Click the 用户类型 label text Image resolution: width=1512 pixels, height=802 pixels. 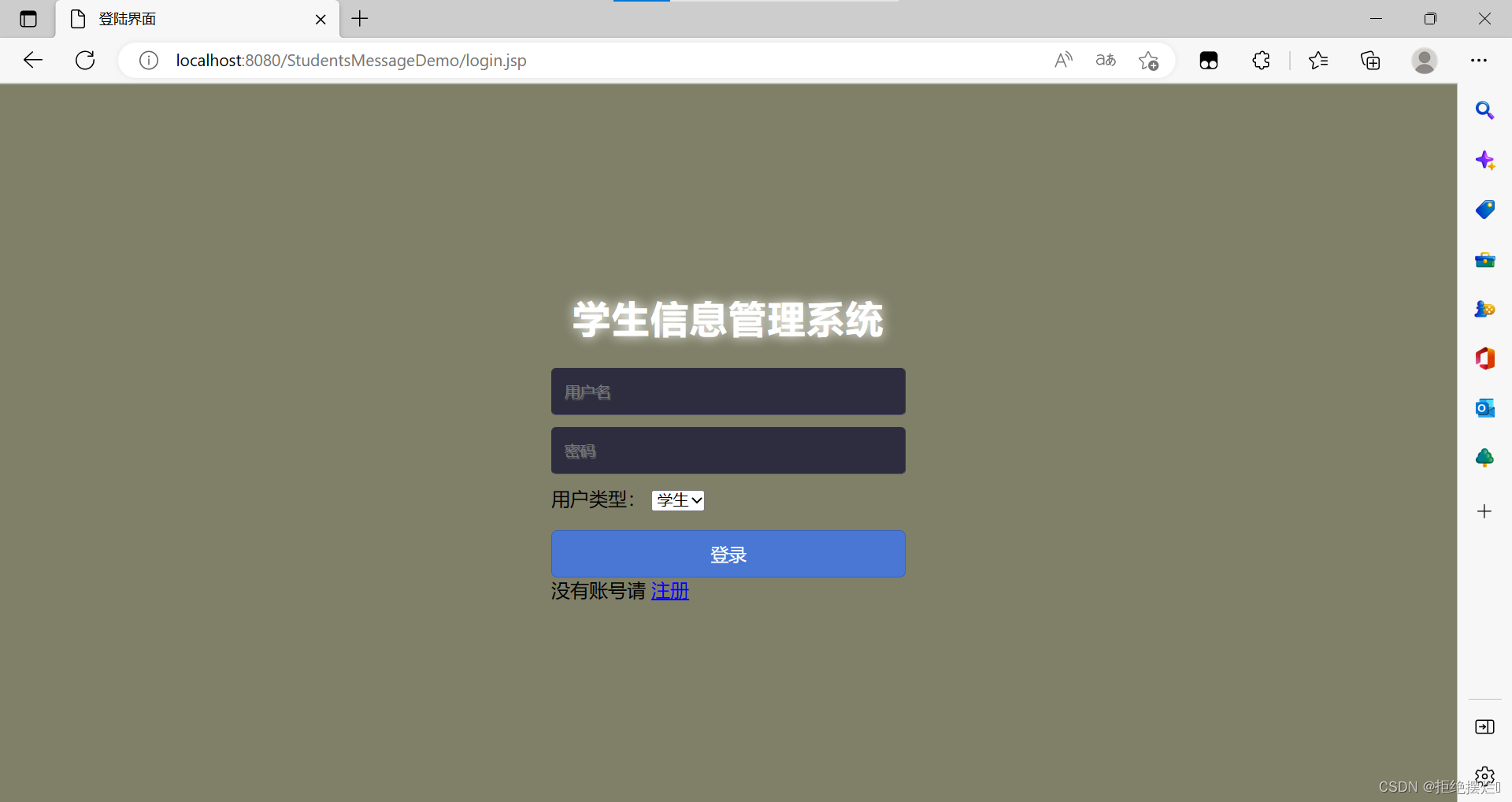593,499
